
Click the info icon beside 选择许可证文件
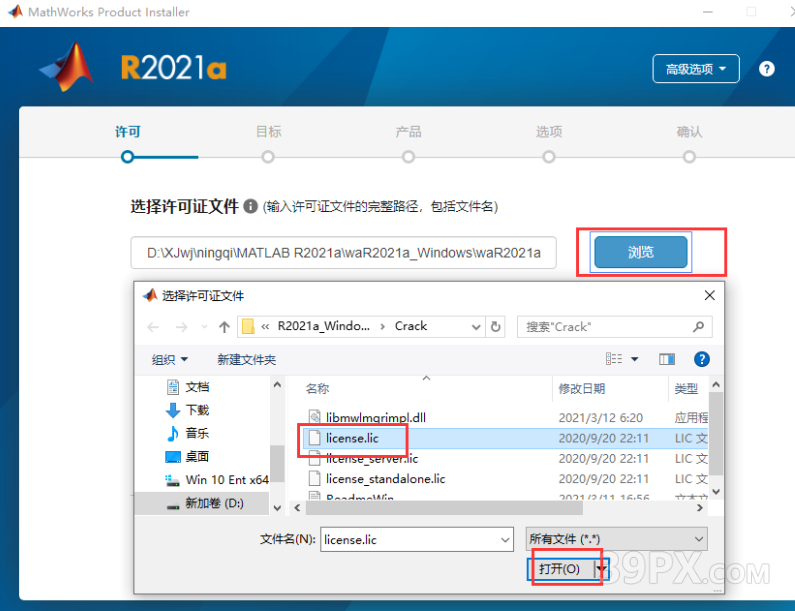[x=250, y=206]
